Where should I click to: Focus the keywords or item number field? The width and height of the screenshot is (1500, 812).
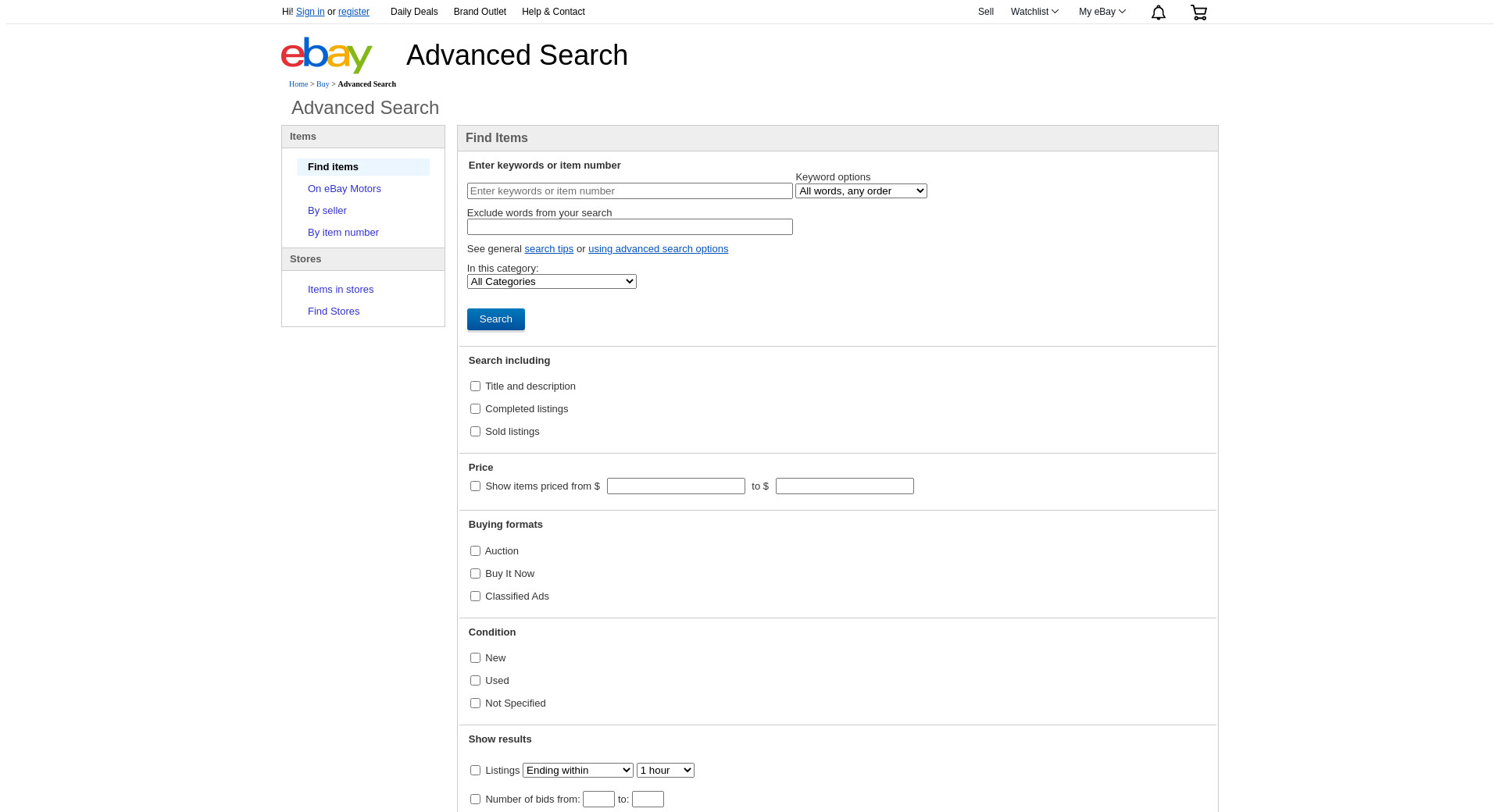(x=630, y=191)
